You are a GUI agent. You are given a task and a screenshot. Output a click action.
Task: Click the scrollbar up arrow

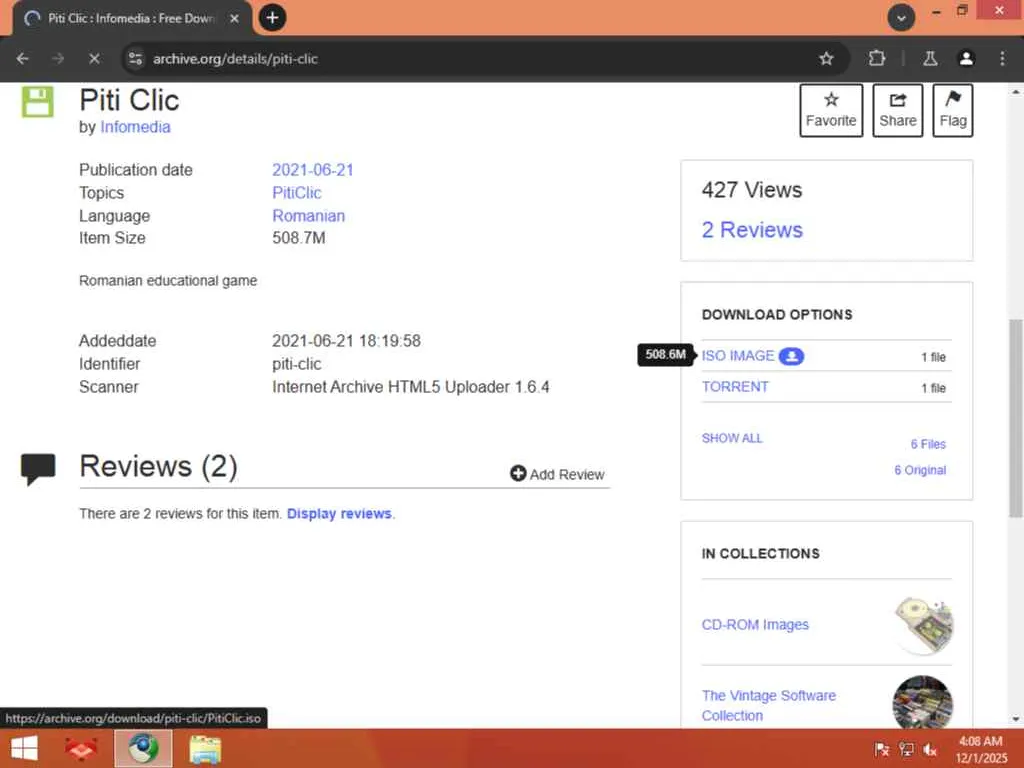pos(1016,92)
